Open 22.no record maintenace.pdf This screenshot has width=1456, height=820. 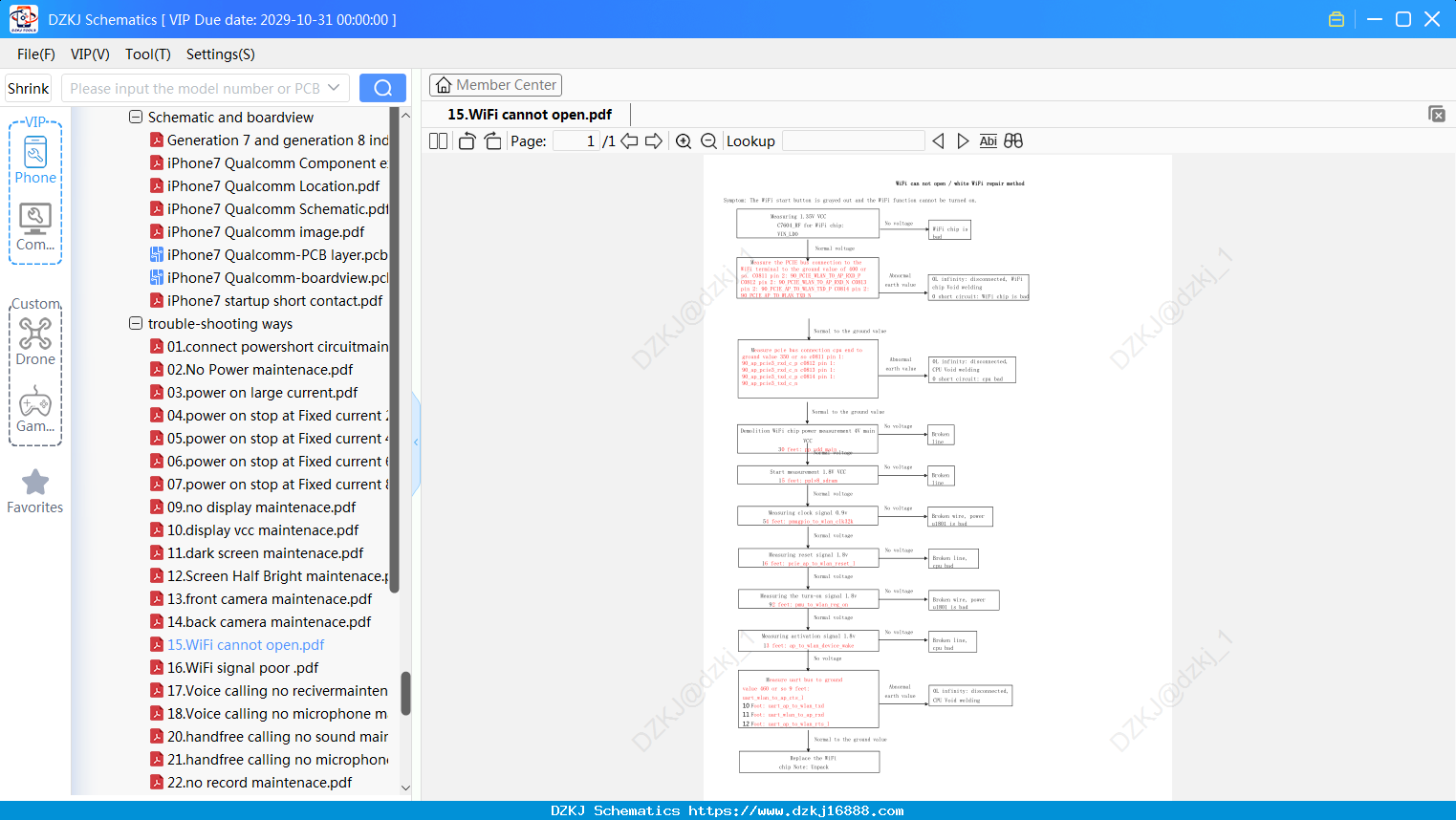(250, 783)
